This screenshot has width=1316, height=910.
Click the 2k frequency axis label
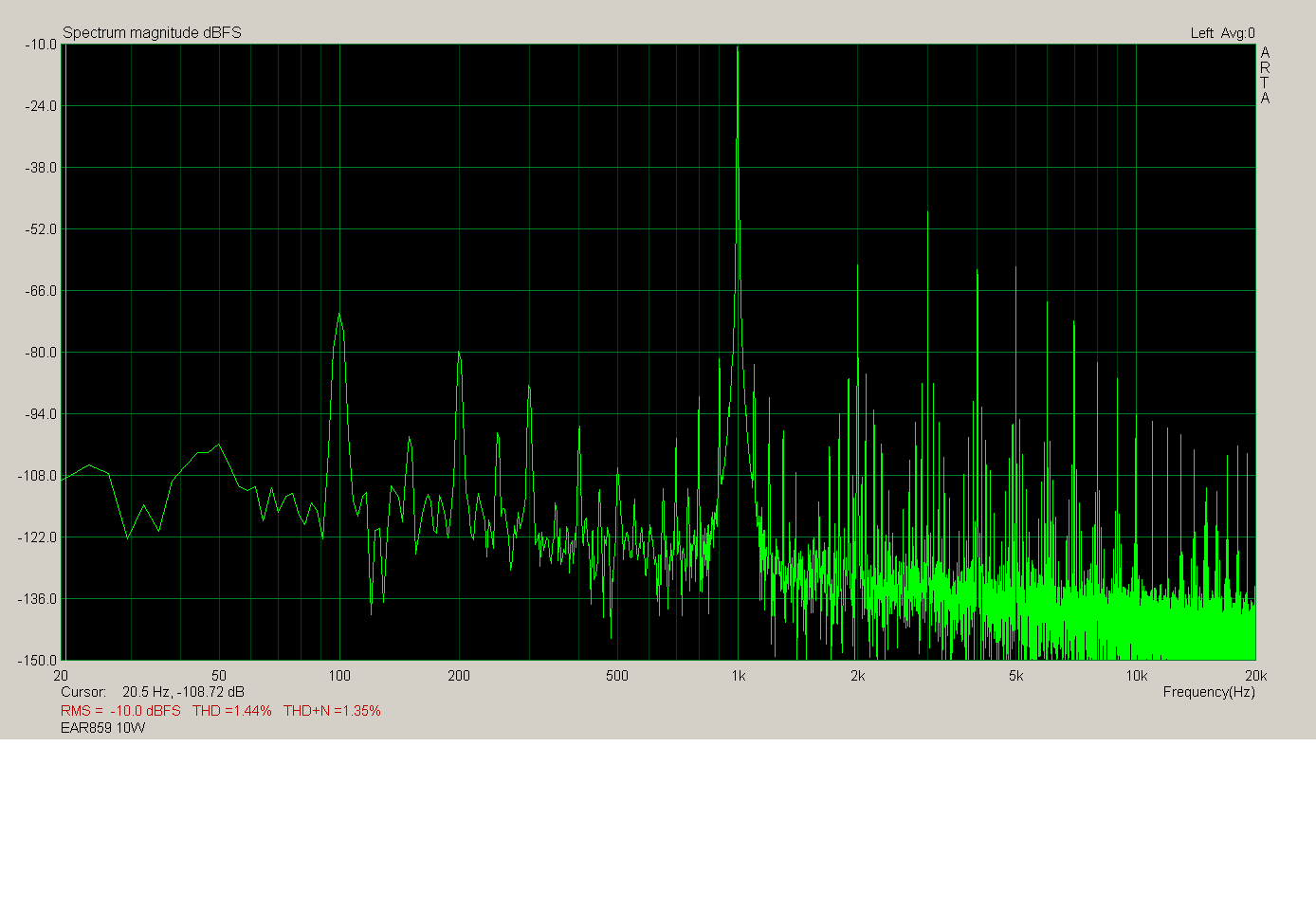tap(858, 676)
